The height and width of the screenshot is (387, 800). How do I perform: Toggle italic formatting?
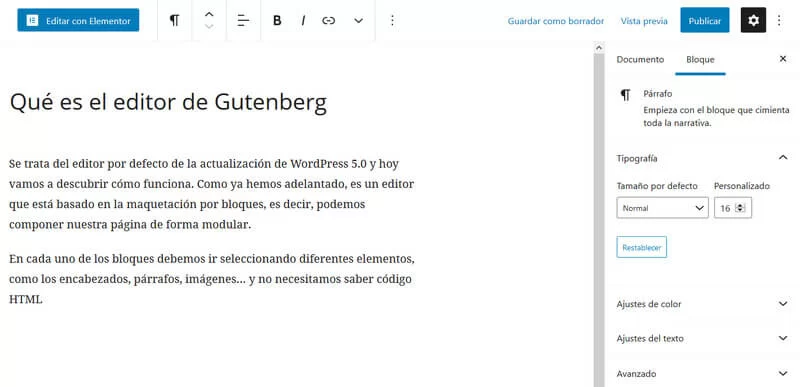pos(303,20)
